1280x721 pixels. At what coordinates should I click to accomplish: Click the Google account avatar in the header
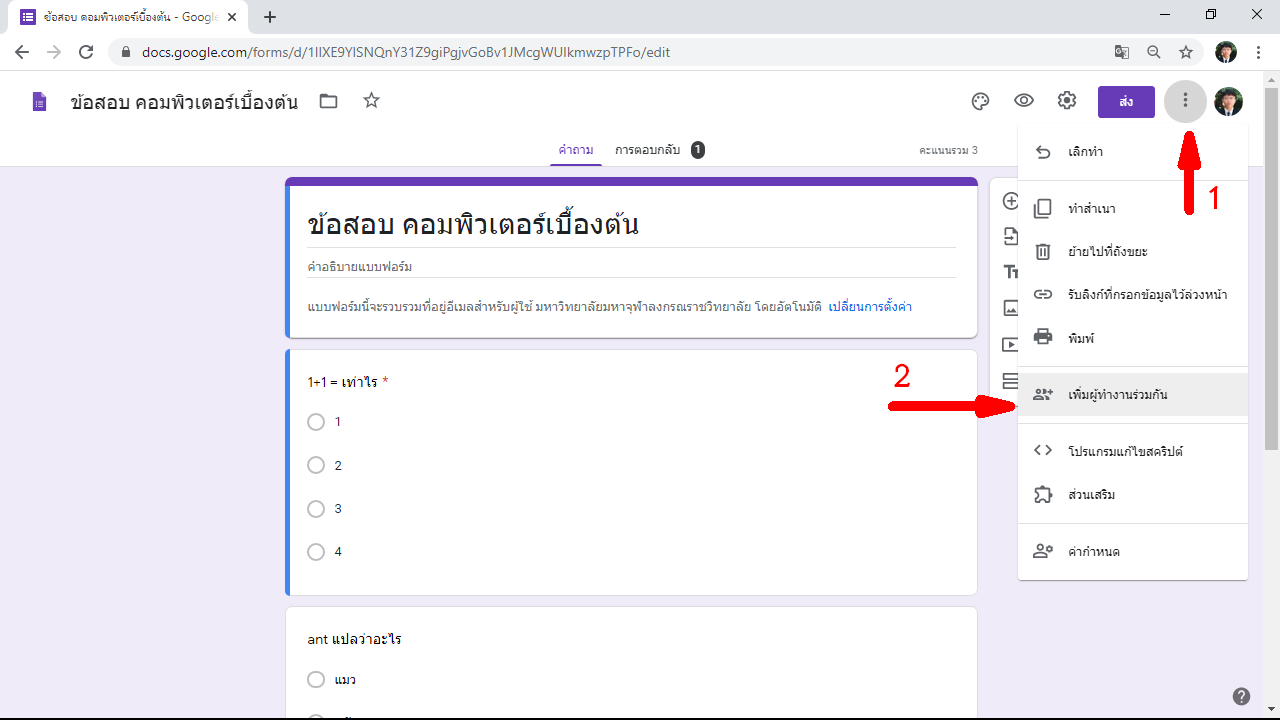[x=1228, y=101]
